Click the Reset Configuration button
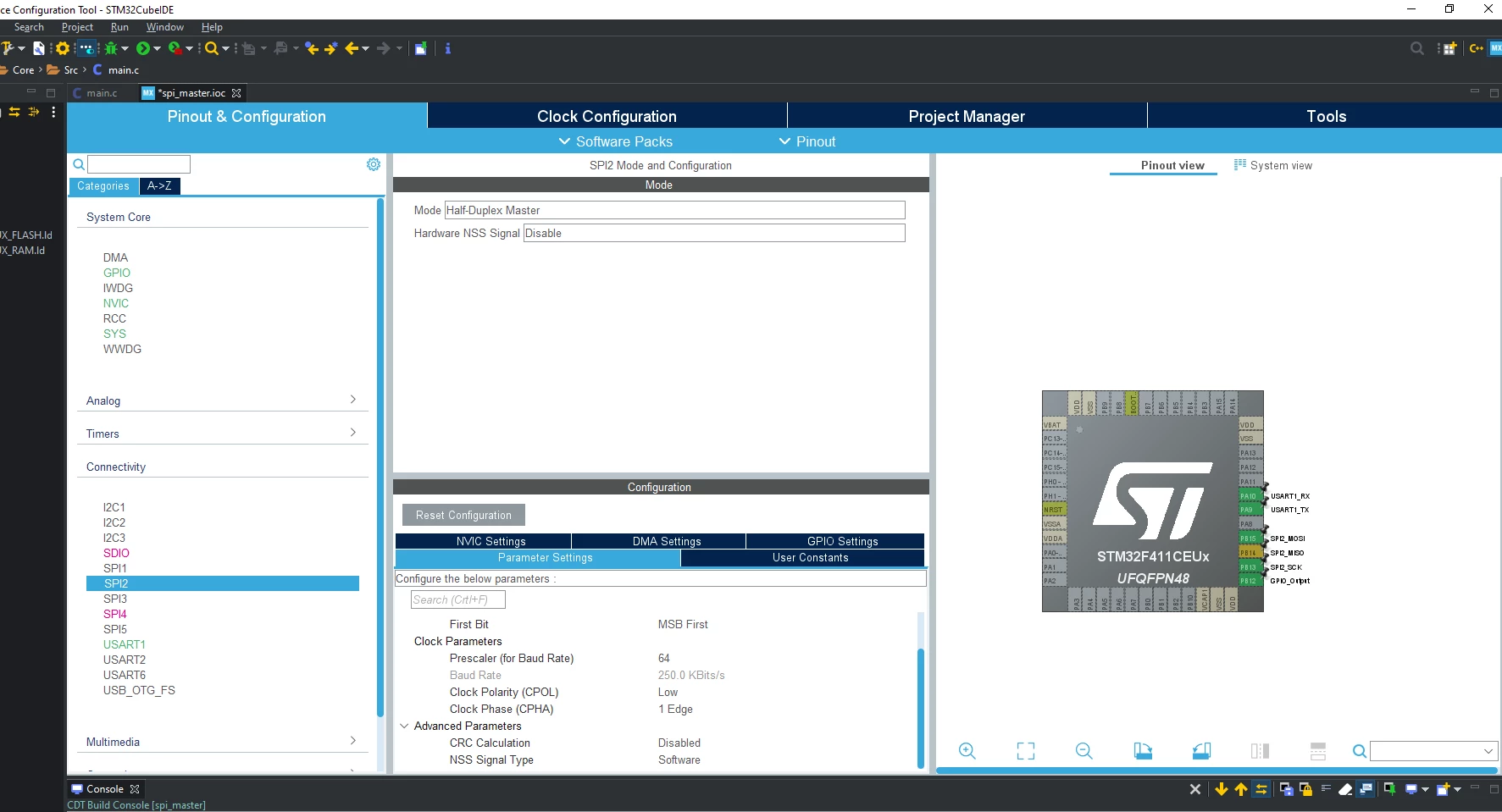The width and height of the screenshot is (1502, 812). pos(463,515)
